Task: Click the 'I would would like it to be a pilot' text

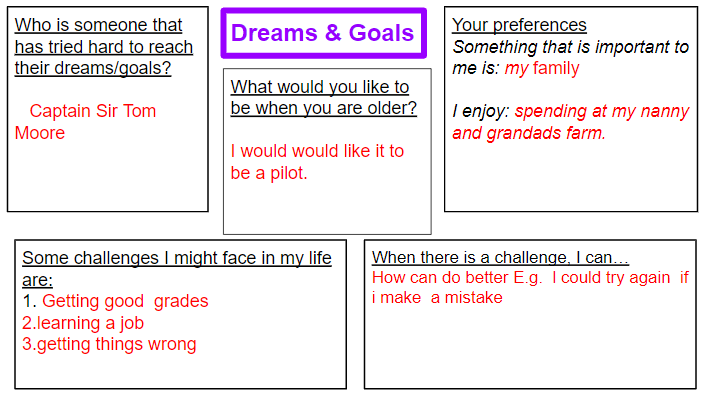Action: click(317, 162)
